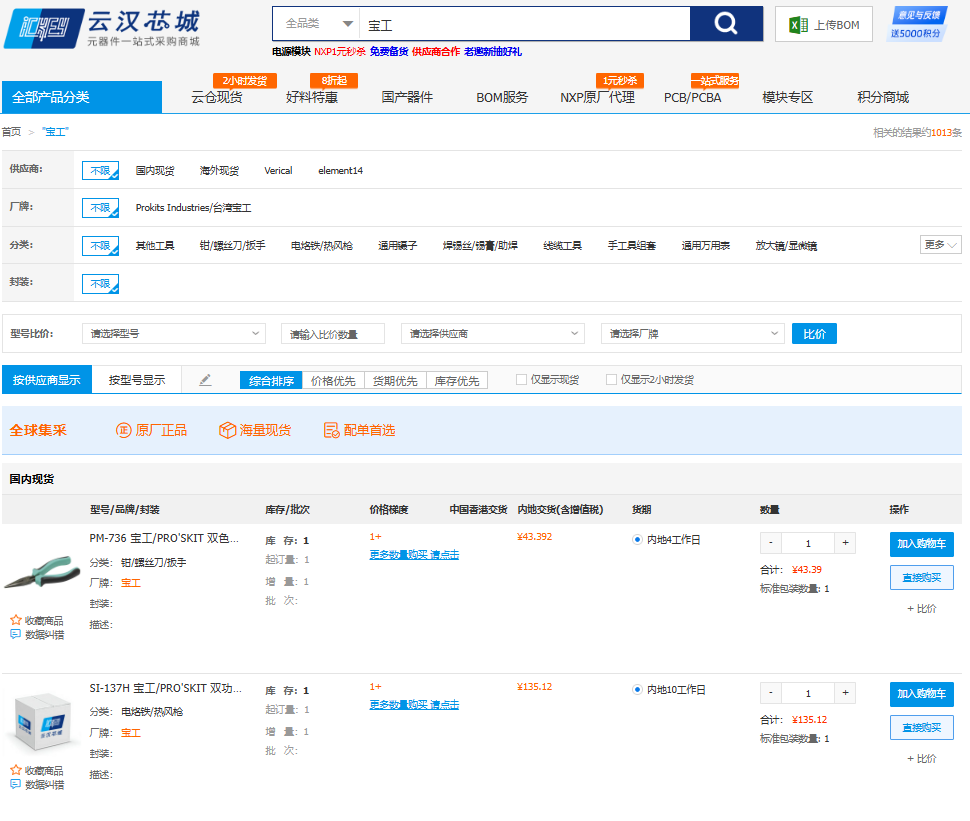Toggle the 仅显示现货 checkbox
Image resolution: width=970 pixels, height=821 pixels.
[x=521, y=380]
